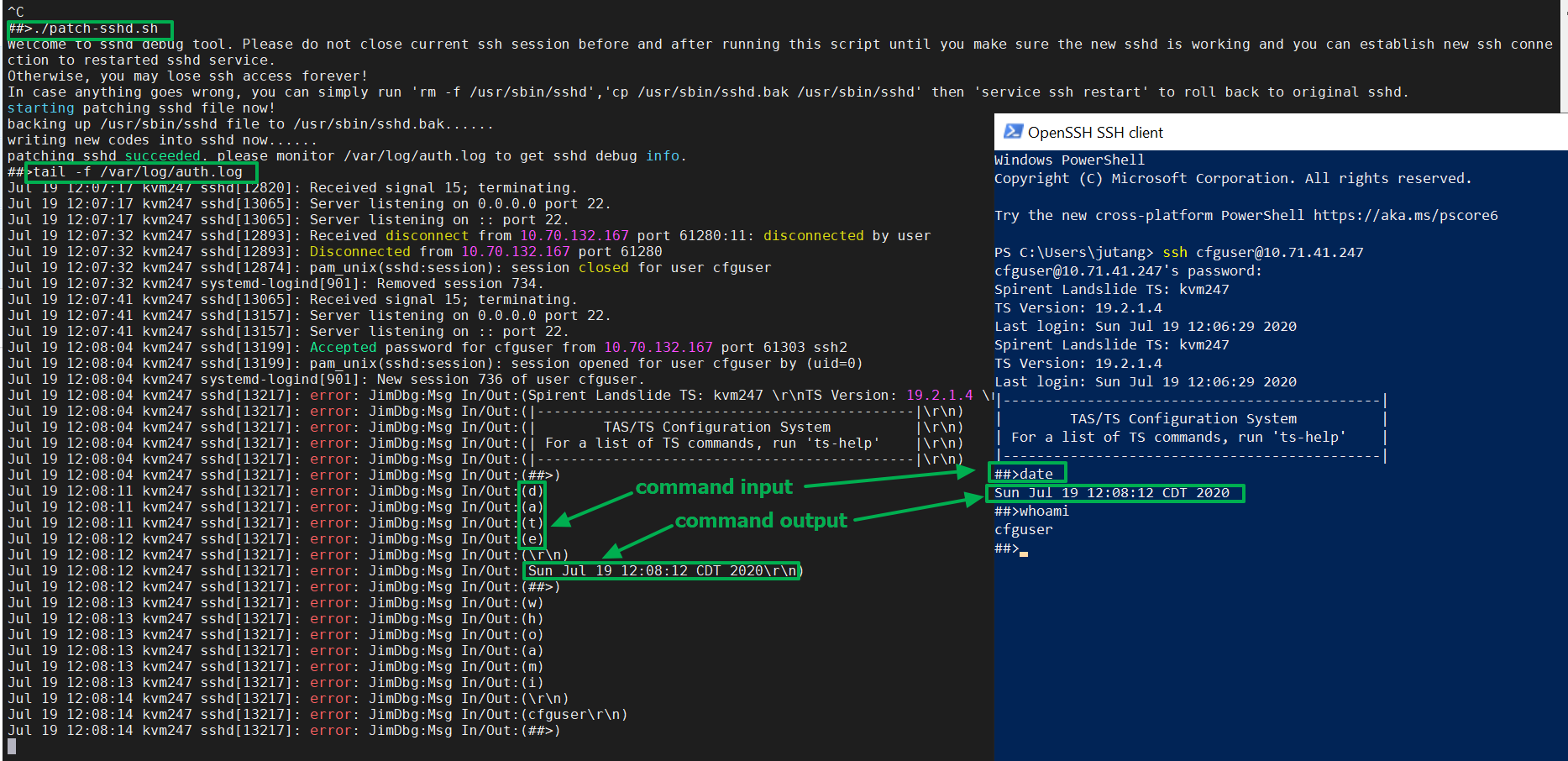This screenshot has width=1568, height=761.
Task: Click the 'New session 736 of user cfguser' line
Action: coord(327,380)
